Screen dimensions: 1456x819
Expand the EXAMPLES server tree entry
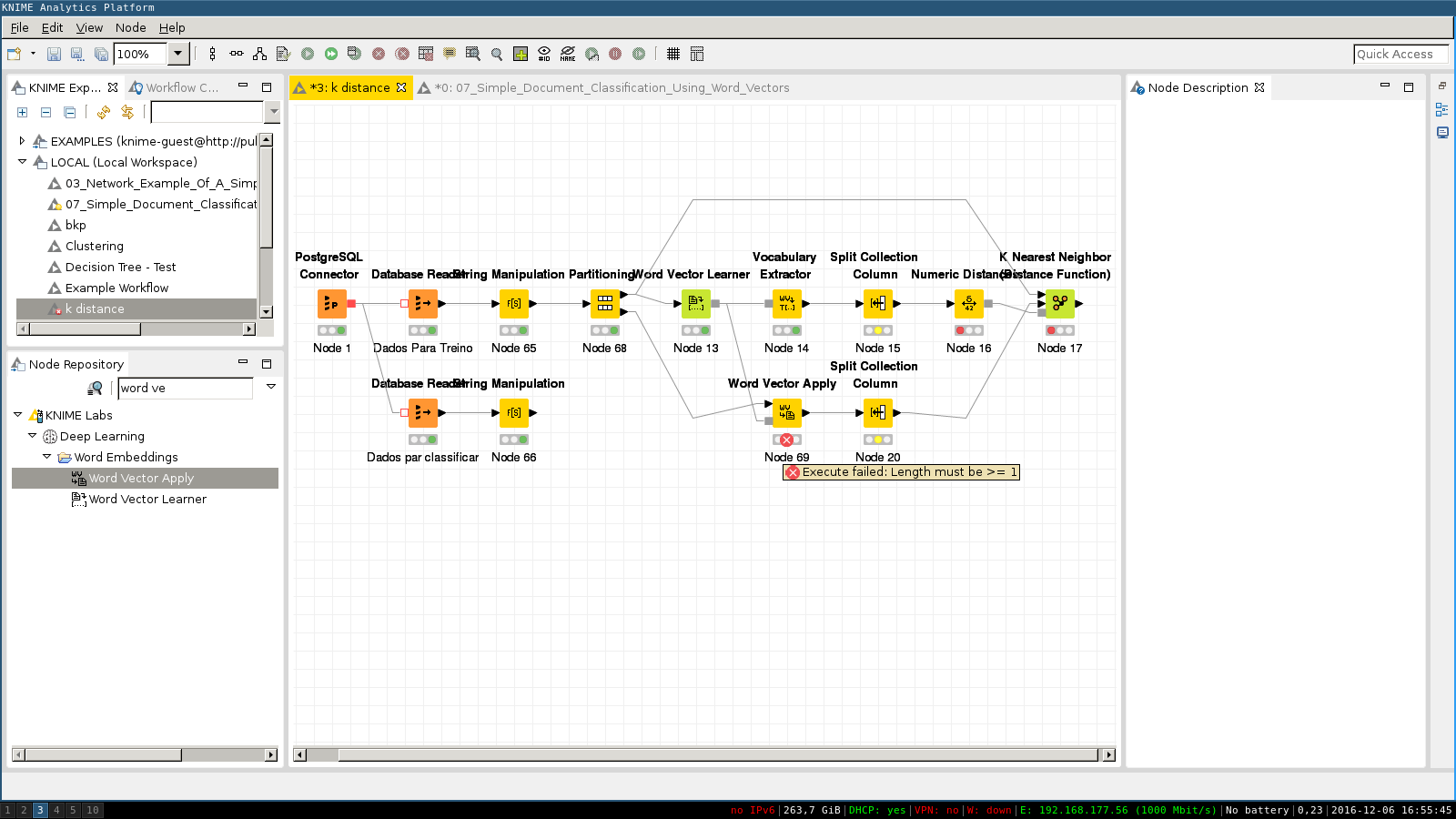point(21,141)
